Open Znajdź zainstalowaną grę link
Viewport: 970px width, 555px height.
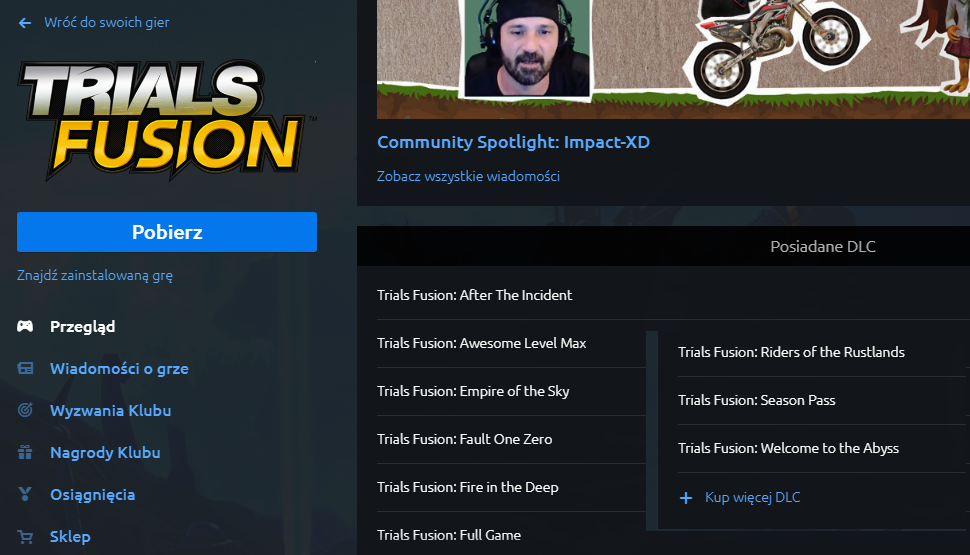pyautogui.click(x=95, y=275)
